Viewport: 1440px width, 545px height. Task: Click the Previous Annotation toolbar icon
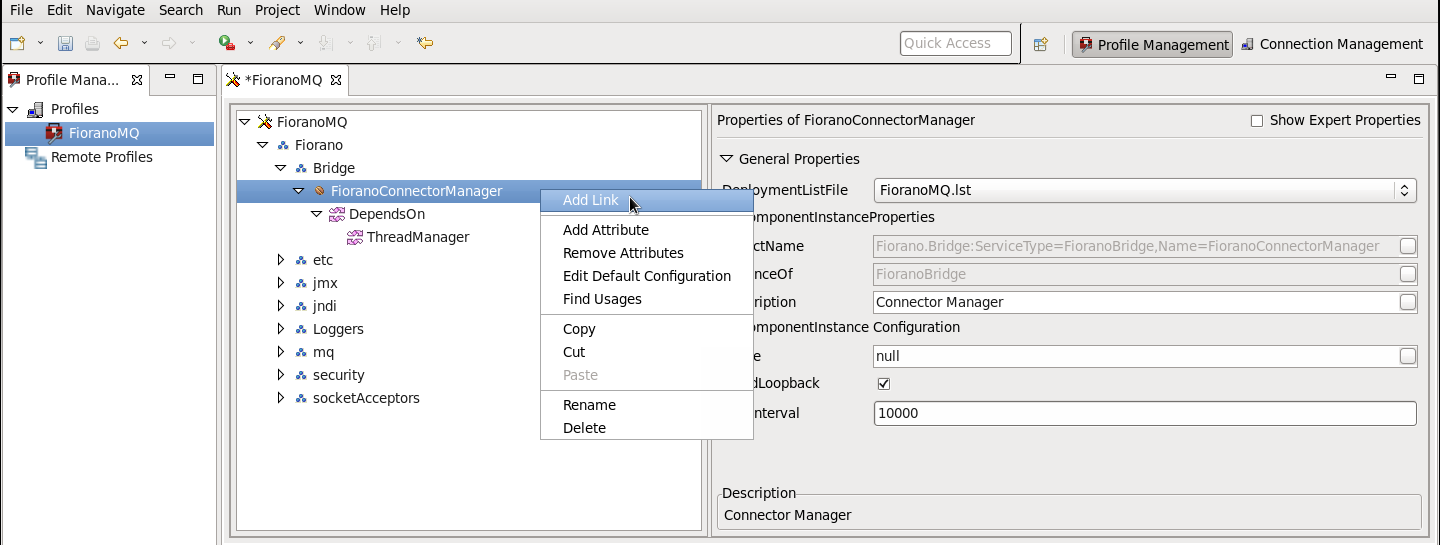point(373,43)
